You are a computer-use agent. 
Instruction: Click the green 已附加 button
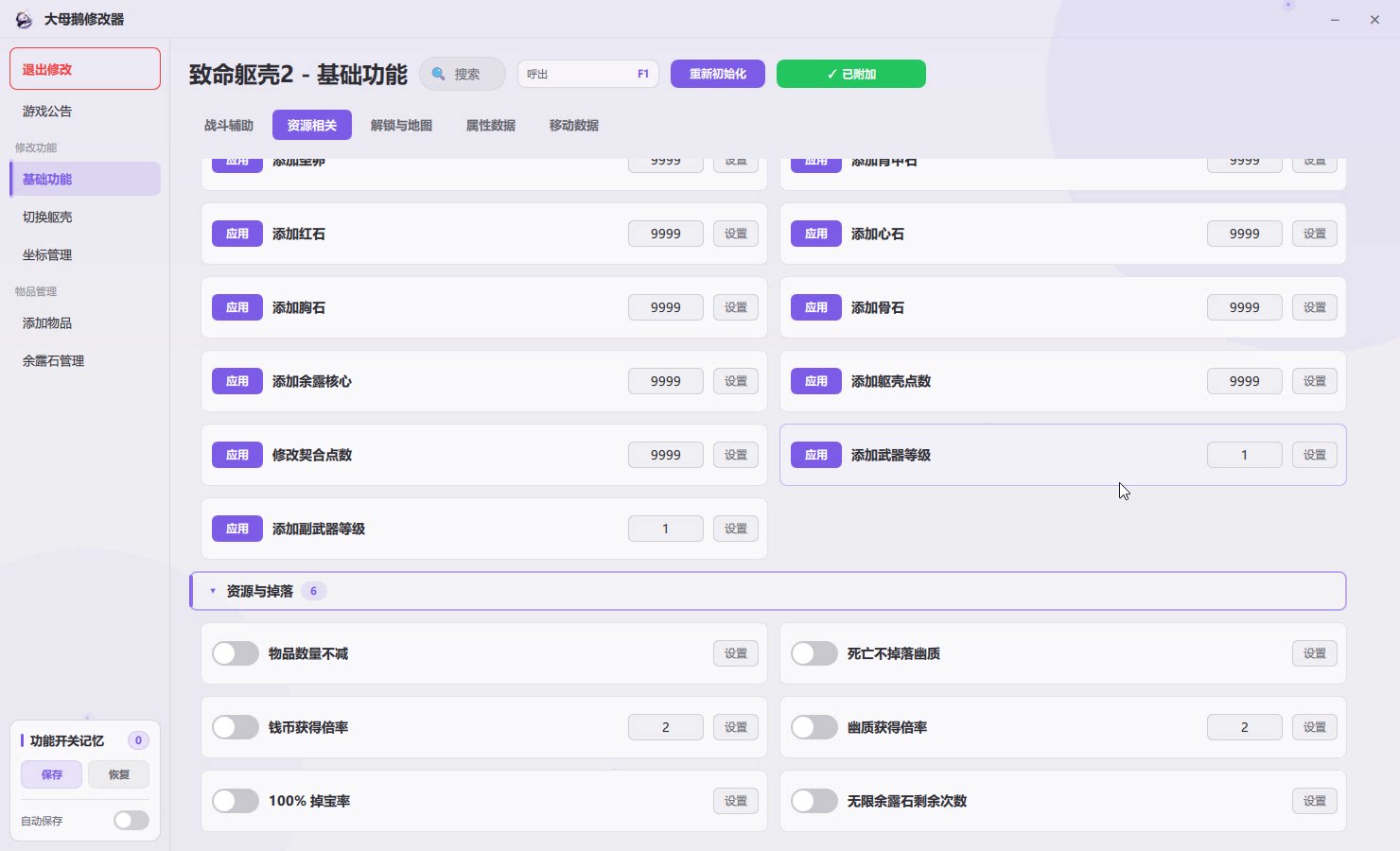pyautogui.click(x=851, y=74)
